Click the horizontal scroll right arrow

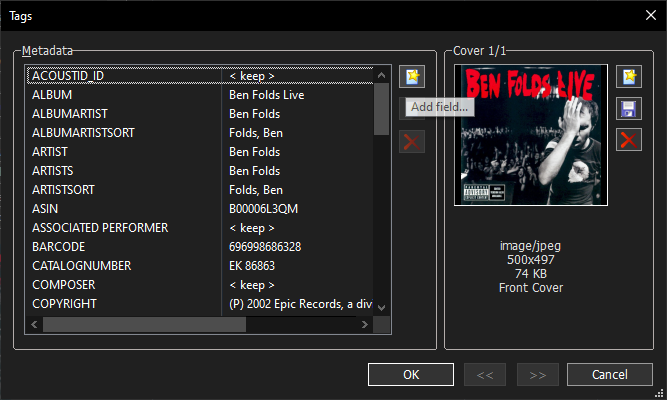(365, 325)
